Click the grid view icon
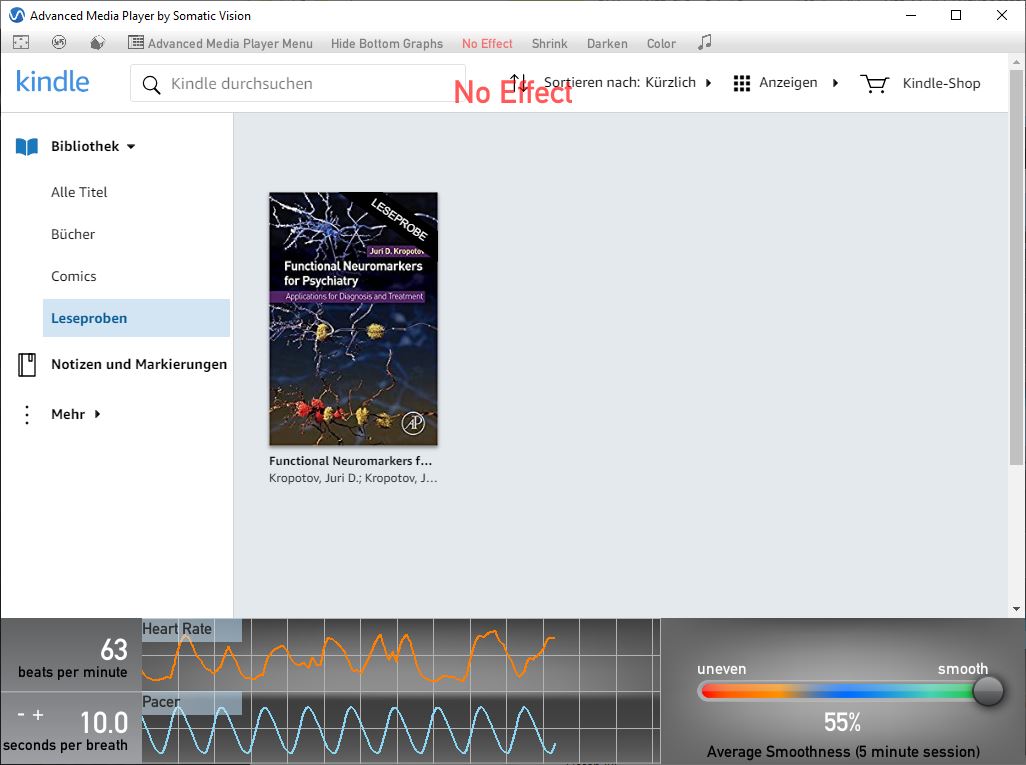Viewport: 1026px width, 765px height. click(741, 83)
